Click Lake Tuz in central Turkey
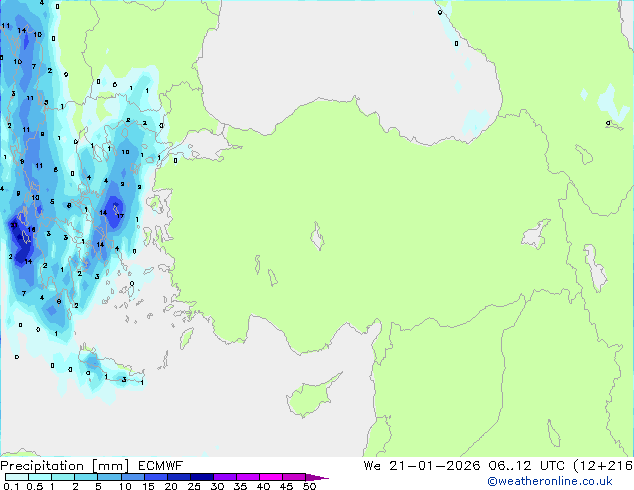Image resolution: width=634 pixels, height=490 pixels. click(x=318, y=240)
